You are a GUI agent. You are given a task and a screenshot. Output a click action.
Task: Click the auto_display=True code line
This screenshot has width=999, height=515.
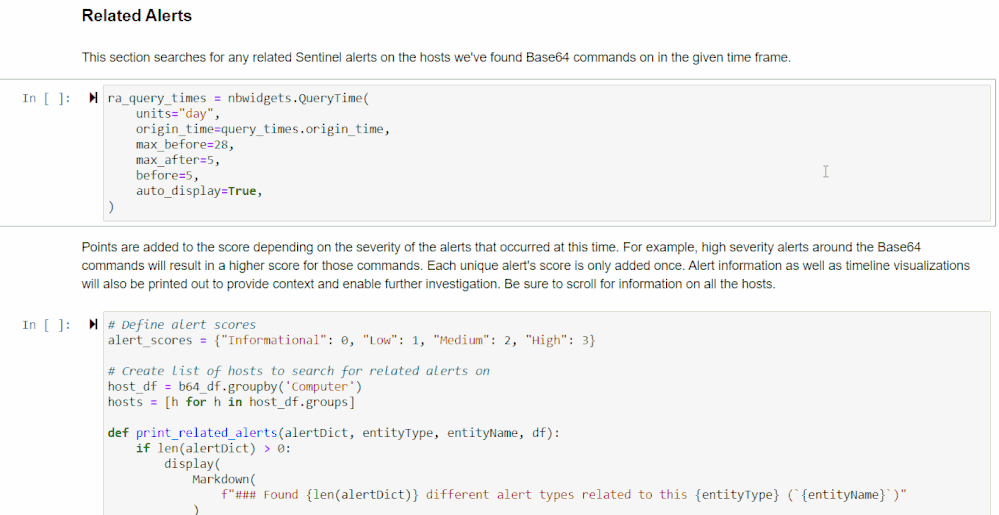click(199, 191)
